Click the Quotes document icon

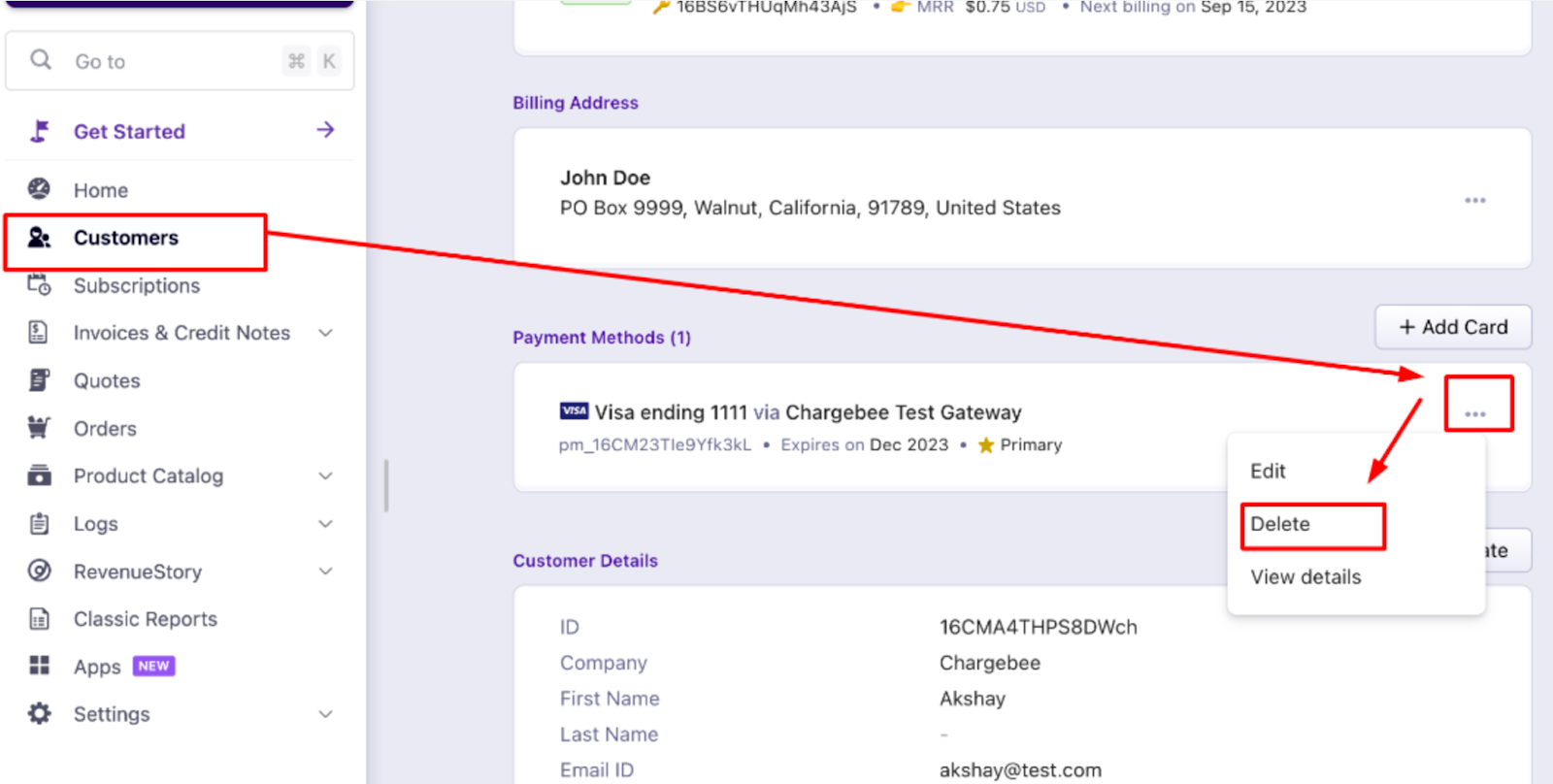[x=39, y=380]
